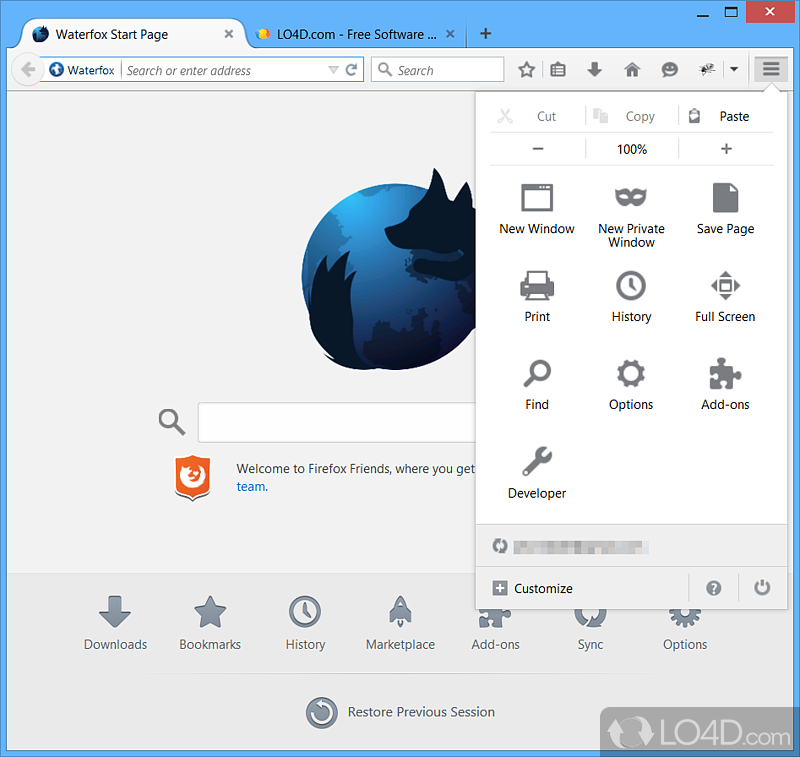Enter Full Screen mode
The width and height of the screenshot is (800, 757).
[725, 297]
